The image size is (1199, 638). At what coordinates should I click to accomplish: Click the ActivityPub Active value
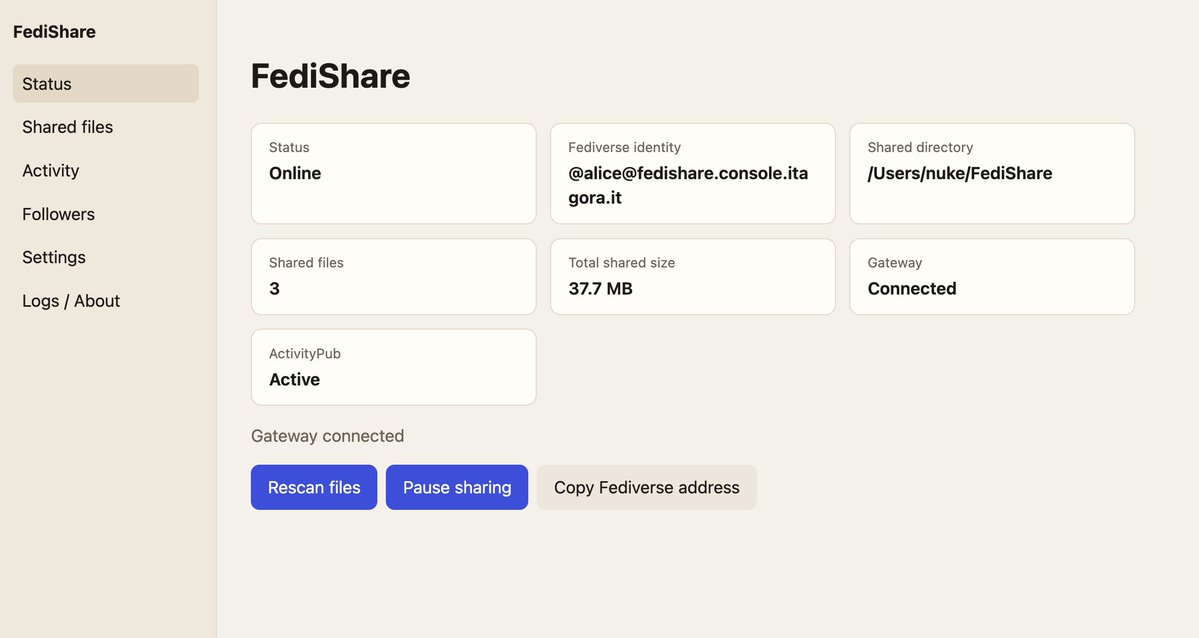(x=294, y=379)
